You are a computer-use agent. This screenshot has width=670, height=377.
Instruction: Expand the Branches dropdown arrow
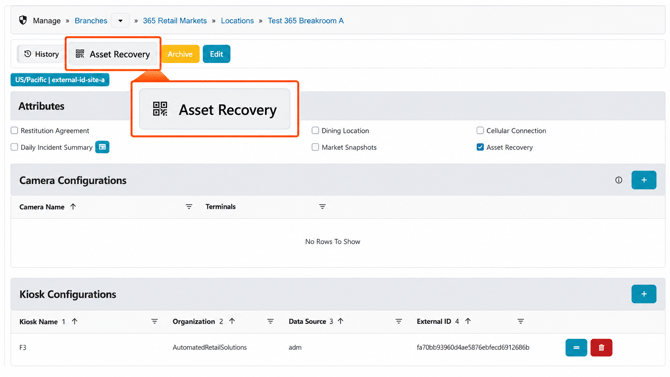click(x=120, y=21)
